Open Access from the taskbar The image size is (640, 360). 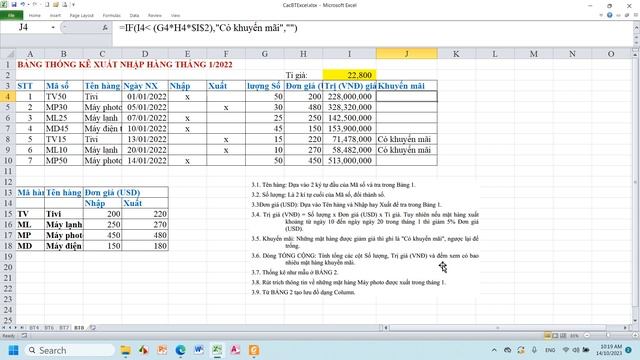click(235, 350)
